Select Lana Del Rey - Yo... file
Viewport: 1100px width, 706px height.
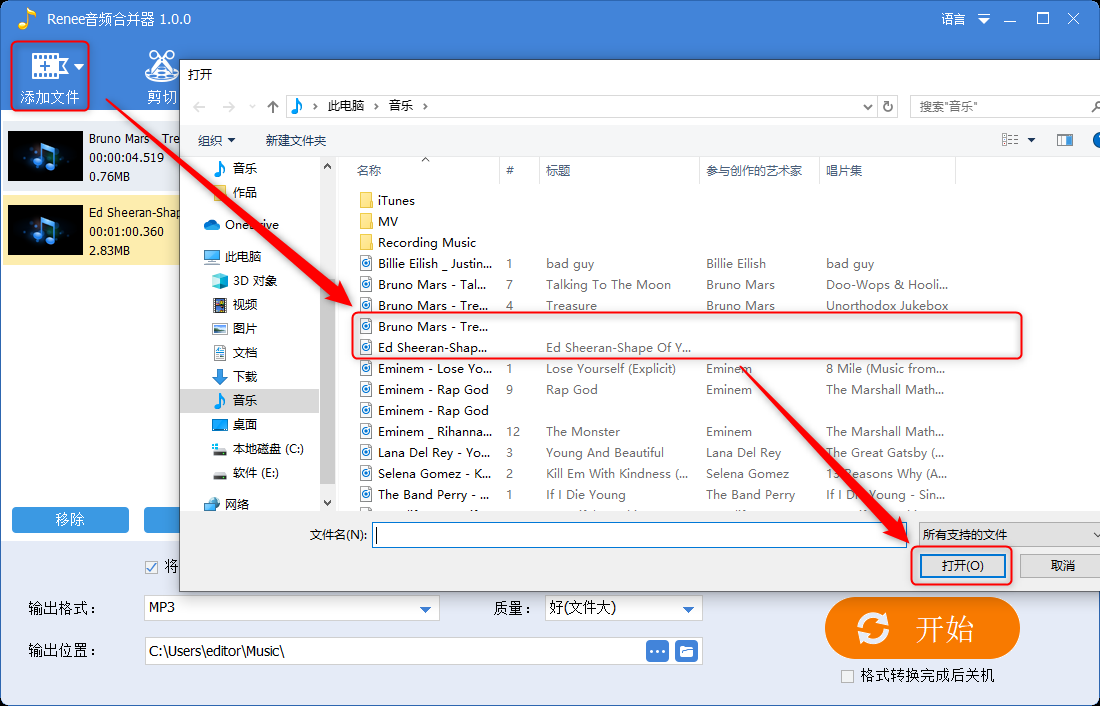pyautogui.click(x=425, y=453)
